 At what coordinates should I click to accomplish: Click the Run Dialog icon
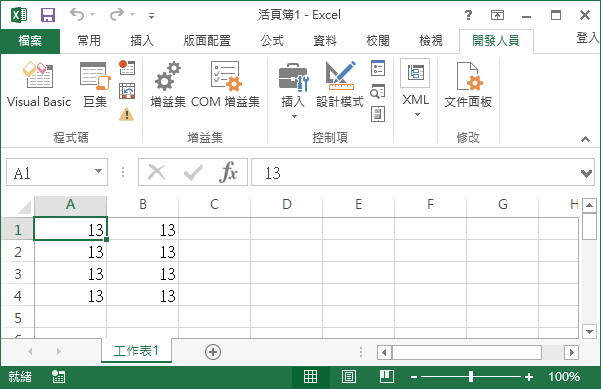[378, 114]
